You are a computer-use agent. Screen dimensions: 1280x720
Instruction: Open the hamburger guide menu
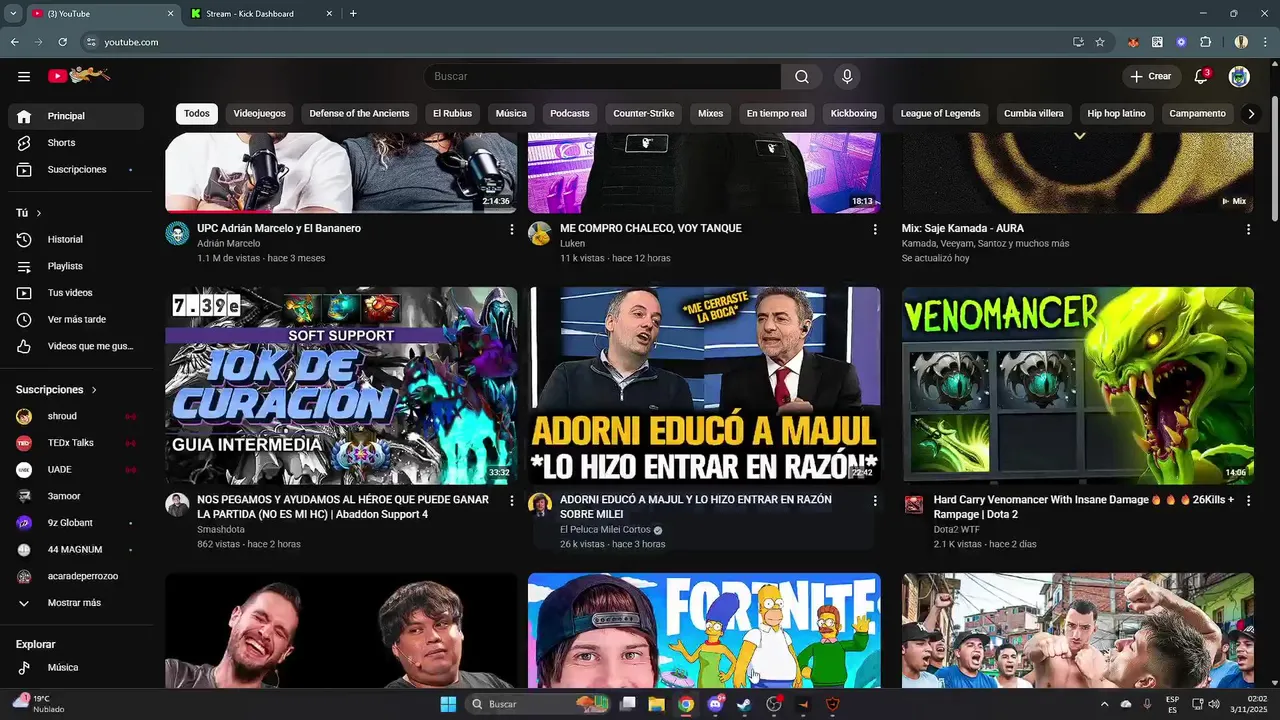(24, 76)
